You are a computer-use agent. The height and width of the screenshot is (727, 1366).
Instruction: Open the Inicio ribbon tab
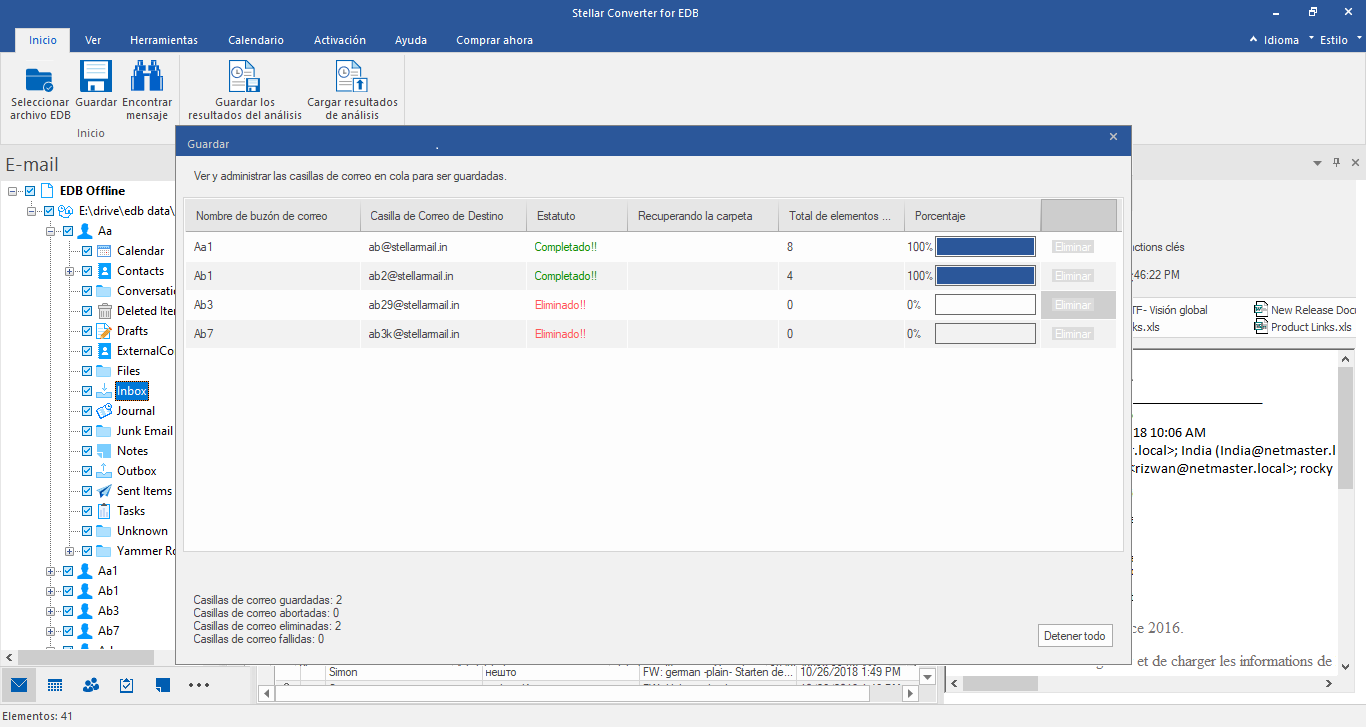point(43,40)
